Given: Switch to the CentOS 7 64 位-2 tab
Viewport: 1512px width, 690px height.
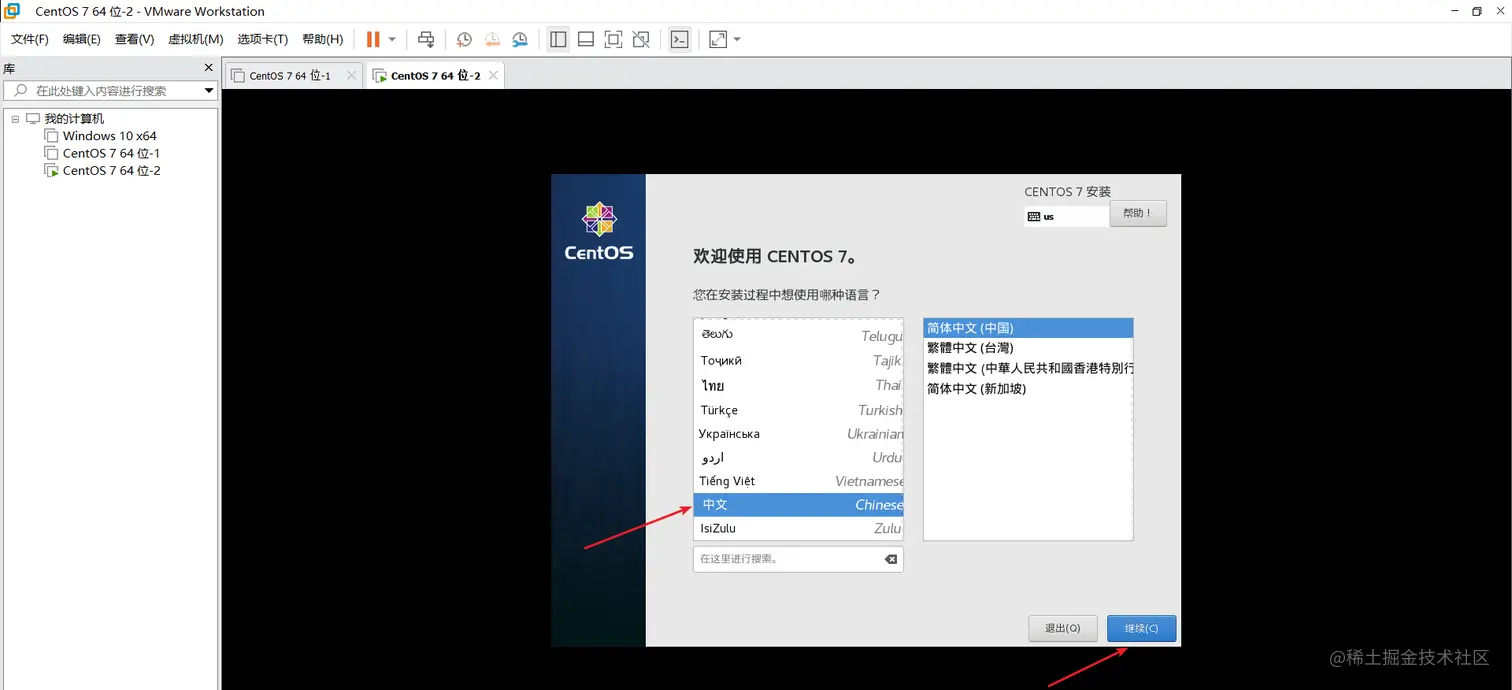Looking at the screenshot, I should [435, 76].
